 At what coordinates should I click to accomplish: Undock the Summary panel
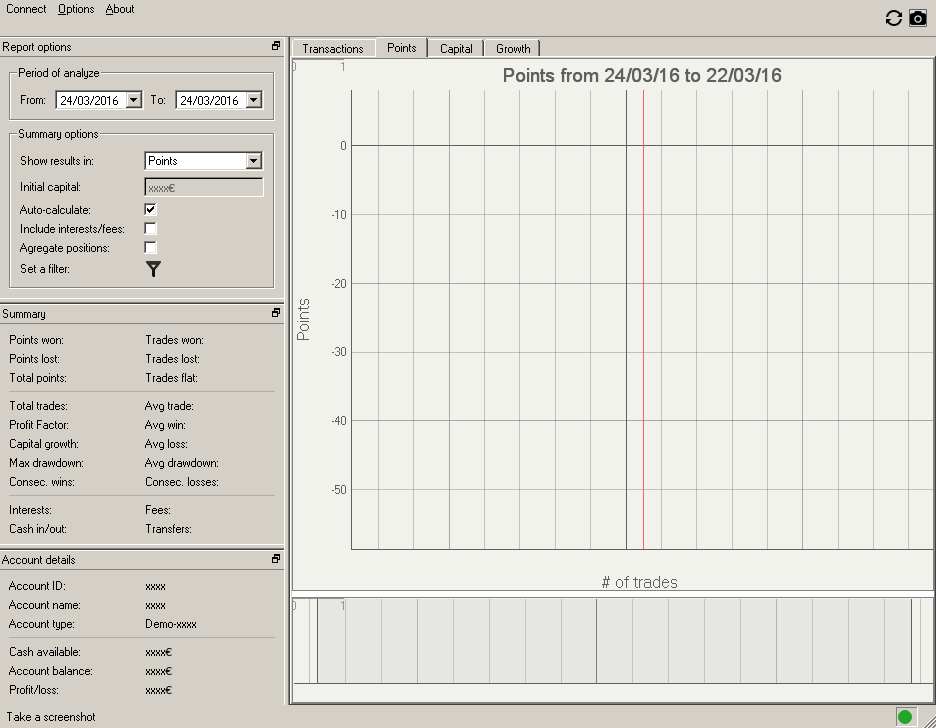tap(276, 313)
